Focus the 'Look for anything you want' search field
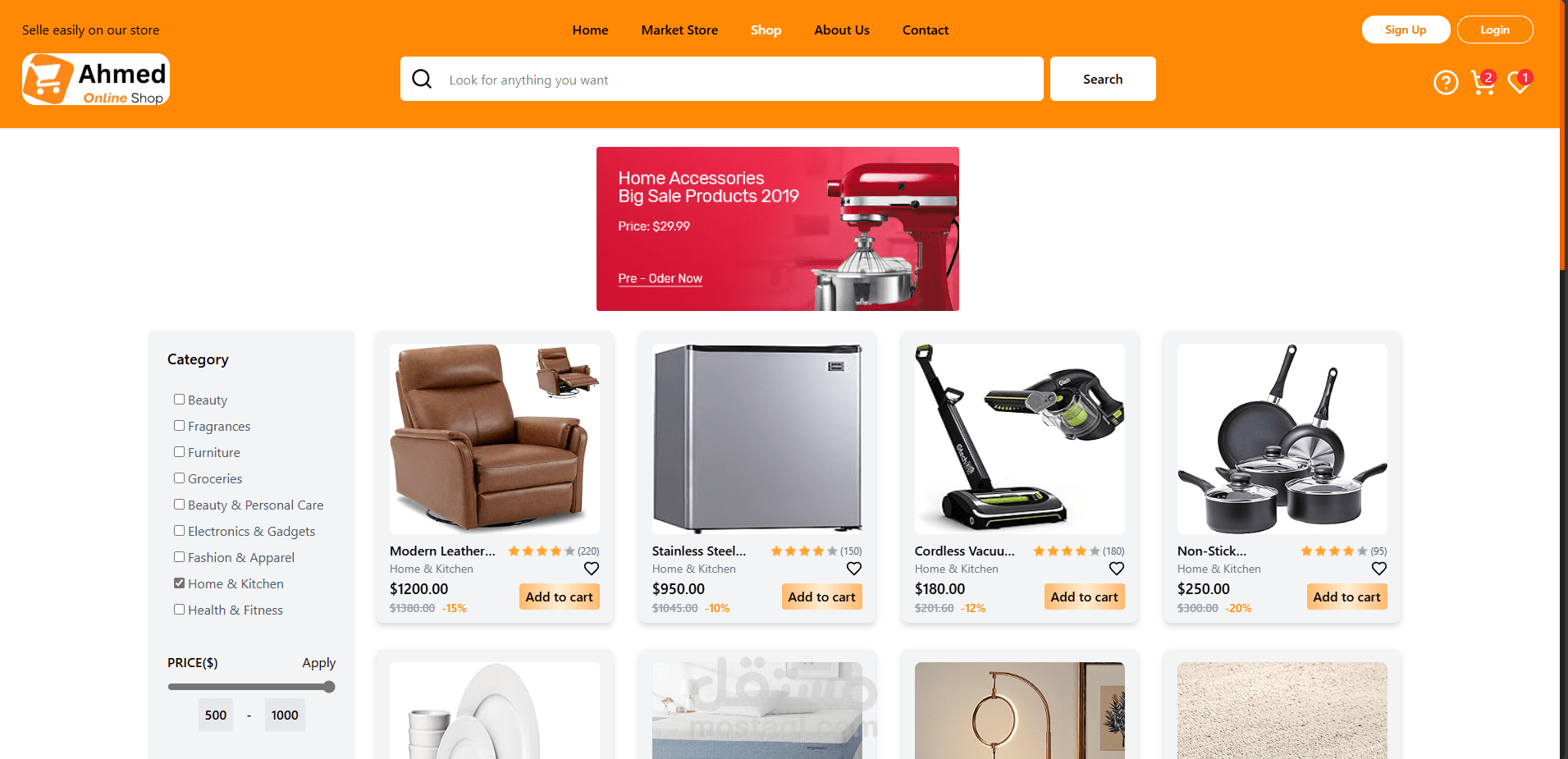The image size is (1568, 759). pyautogui.click(x=722, y=79)
